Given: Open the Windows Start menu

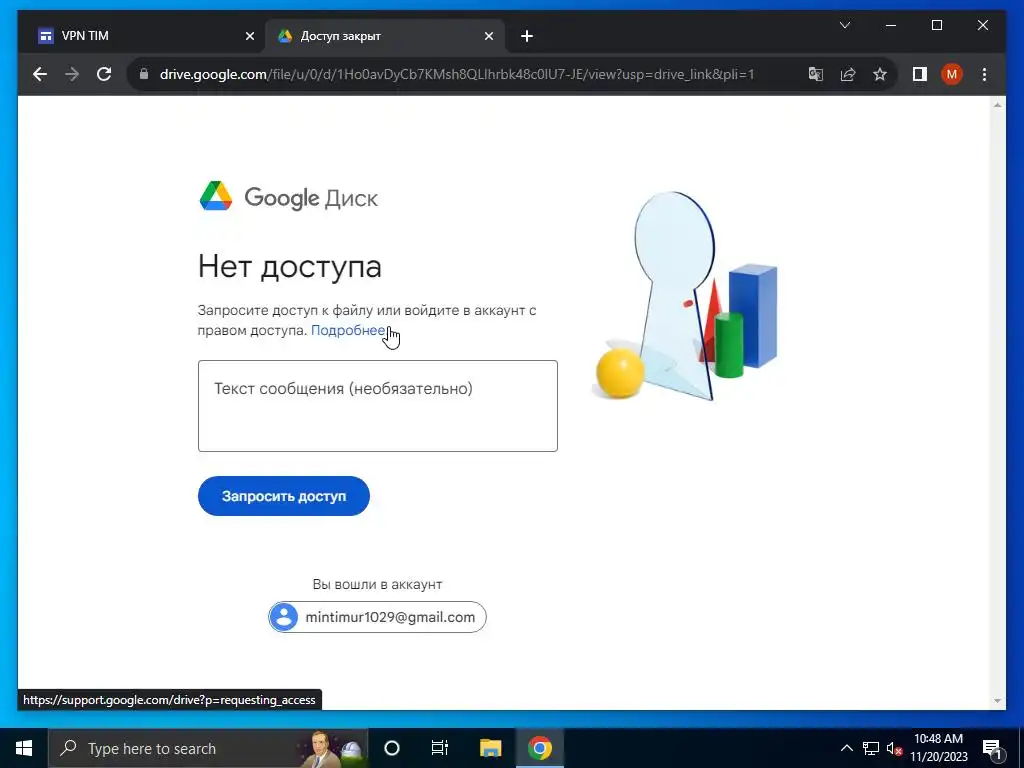Looking at the screenshot, I should pos(24,748).
